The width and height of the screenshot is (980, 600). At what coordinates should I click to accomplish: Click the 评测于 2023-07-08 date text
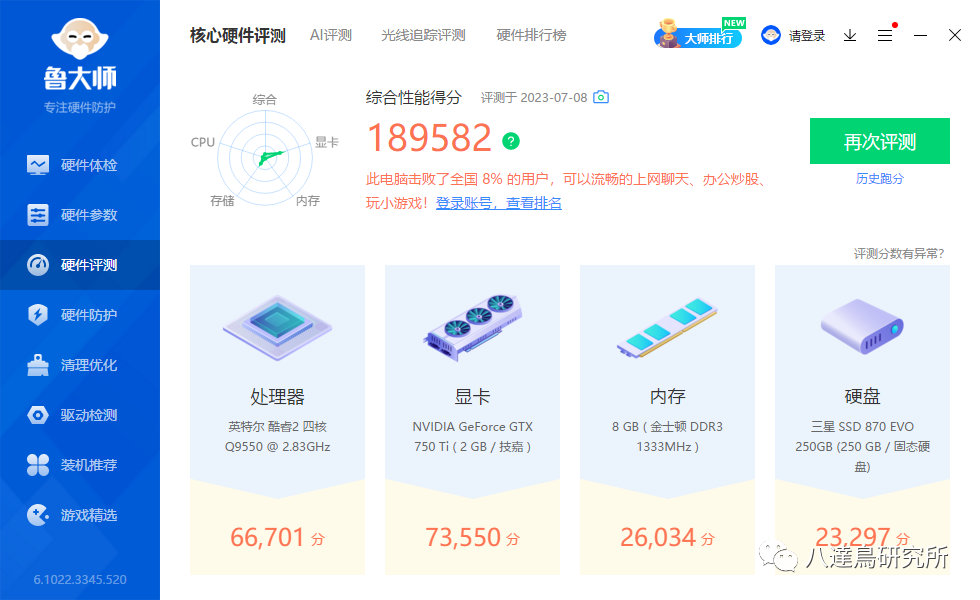tap(534, 98)
